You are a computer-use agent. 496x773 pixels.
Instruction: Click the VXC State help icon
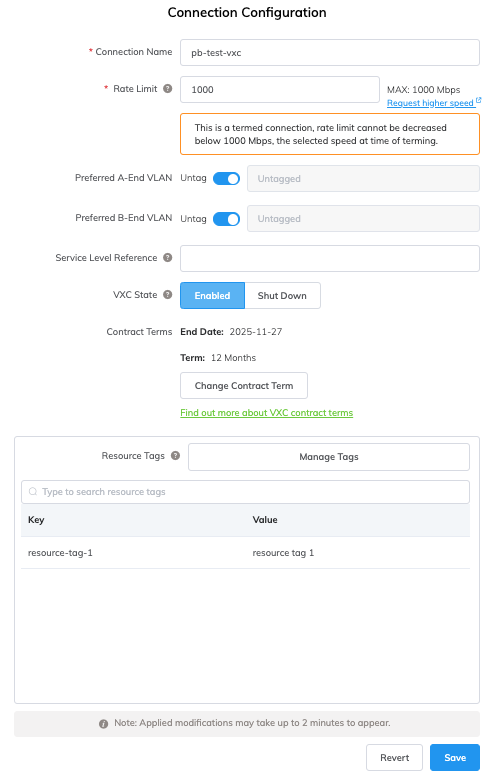[168, 295]
